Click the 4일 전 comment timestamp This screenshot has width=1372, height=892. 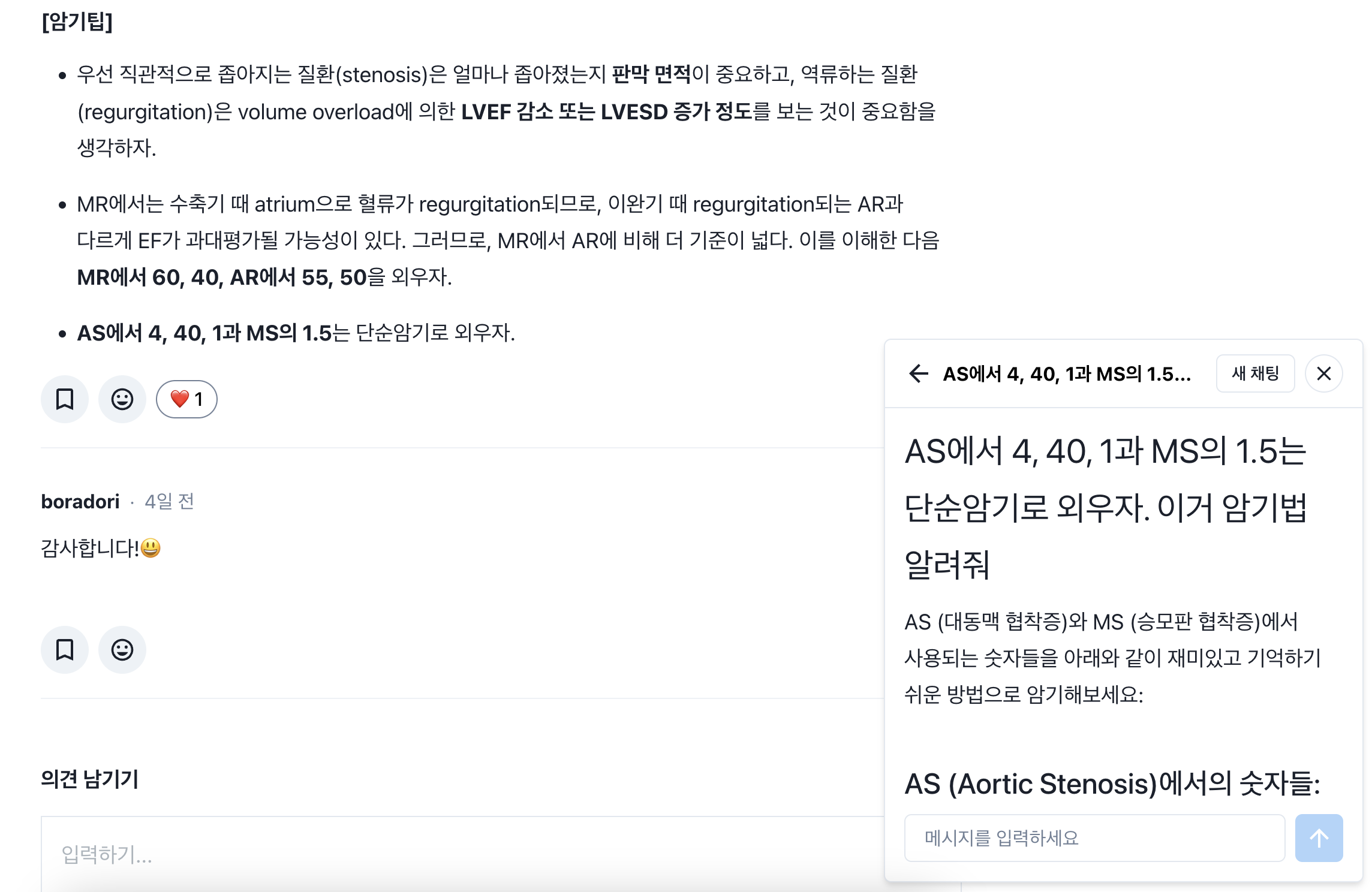170,501
